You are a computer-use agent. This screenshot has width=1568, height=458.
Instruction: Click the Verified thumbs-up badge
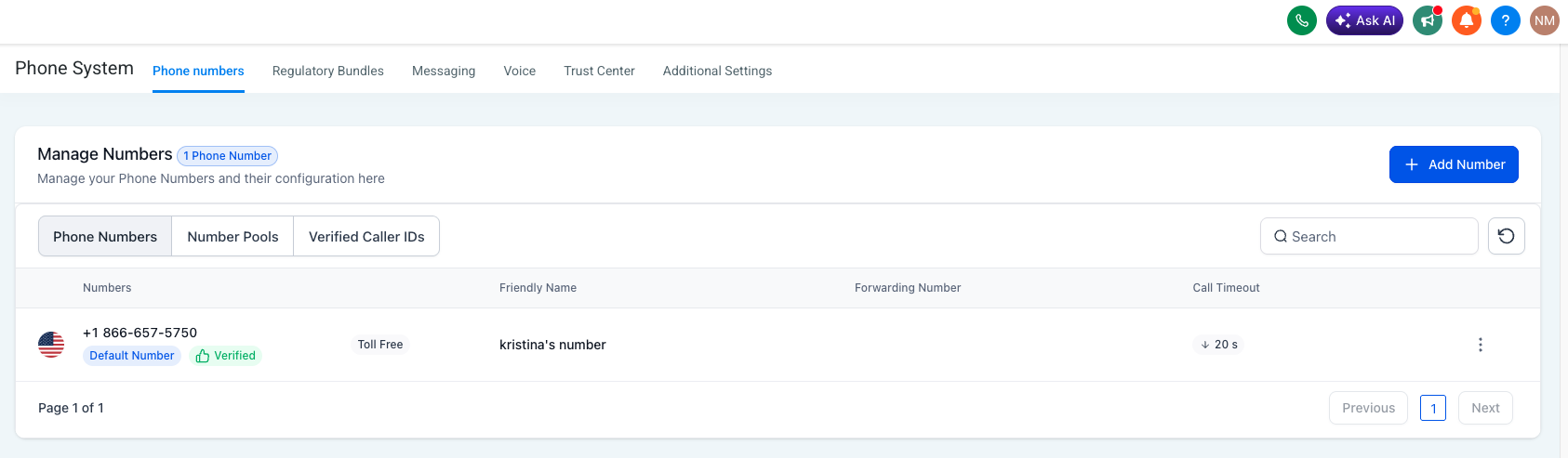pyautogui.click(x=226, y=356)
